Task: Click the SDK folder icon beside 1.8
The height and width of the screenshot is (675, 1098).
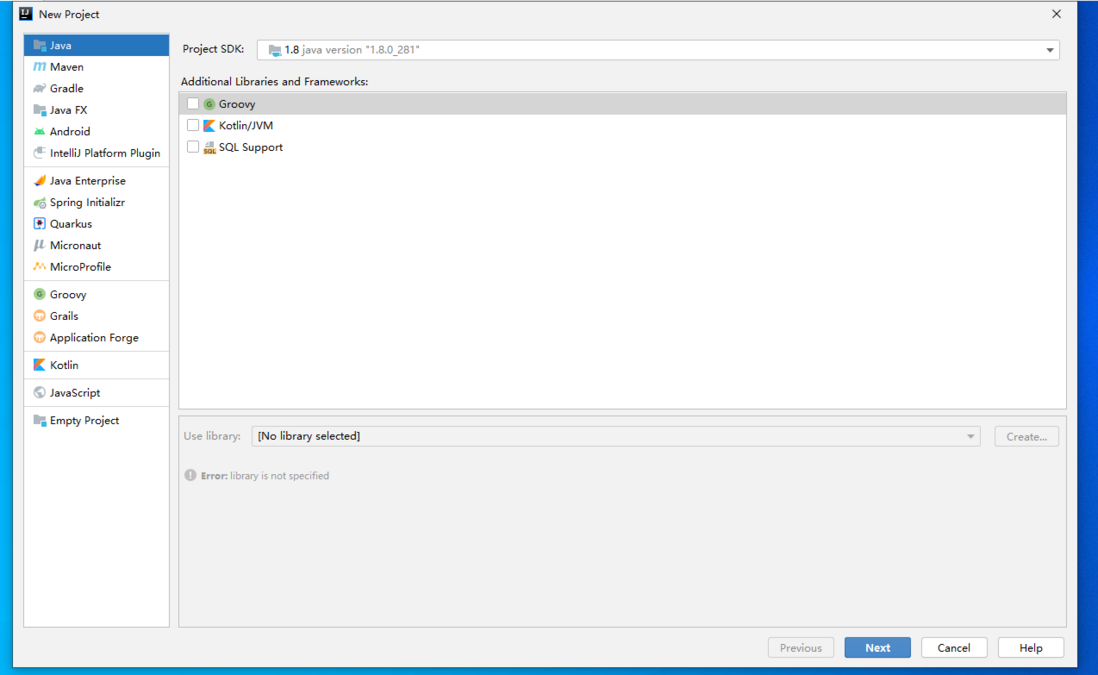Action: click(275, 50)
